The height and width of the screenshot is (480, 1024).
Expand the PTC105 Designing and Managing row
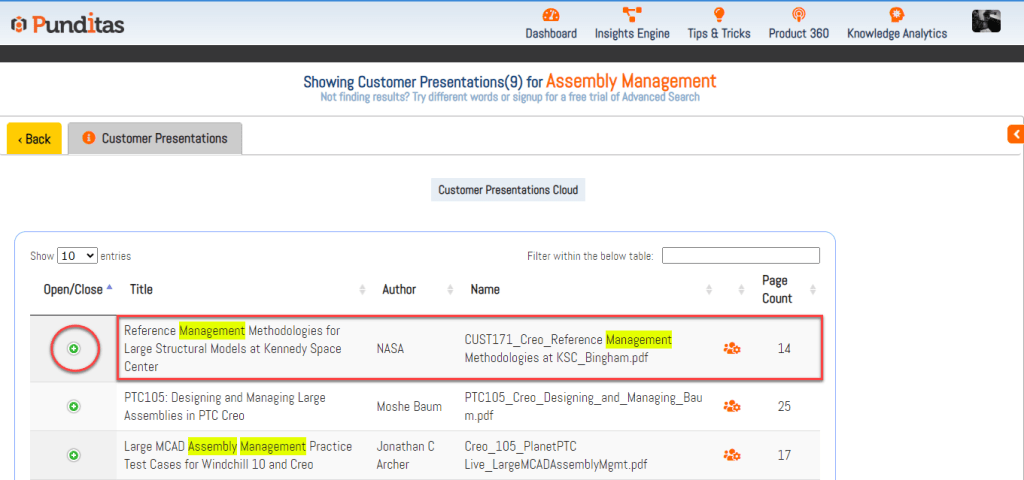point(73,406)
